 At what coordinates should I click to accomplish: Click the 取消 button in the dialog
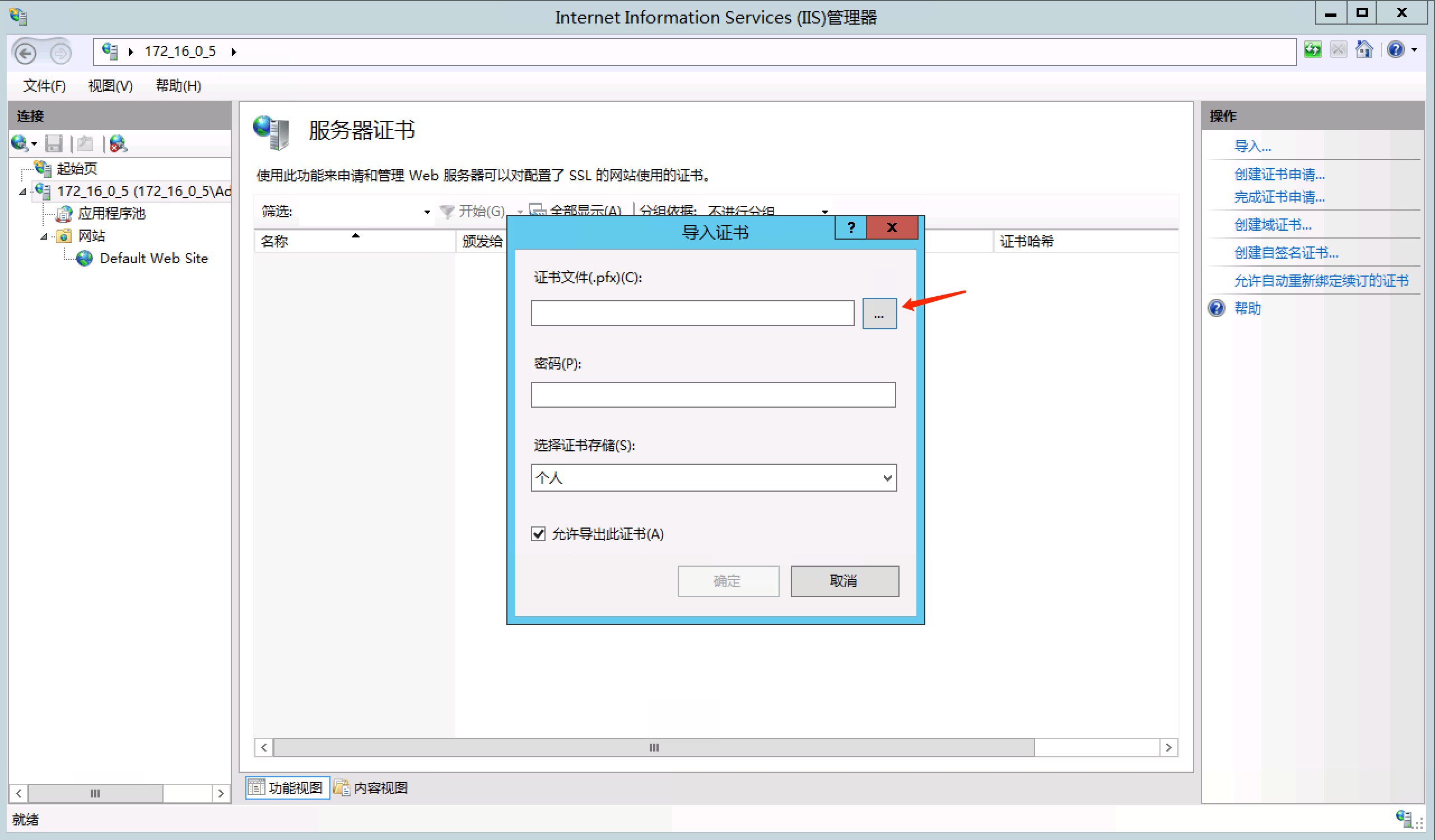pyautogui.click(x=844, y=581)
